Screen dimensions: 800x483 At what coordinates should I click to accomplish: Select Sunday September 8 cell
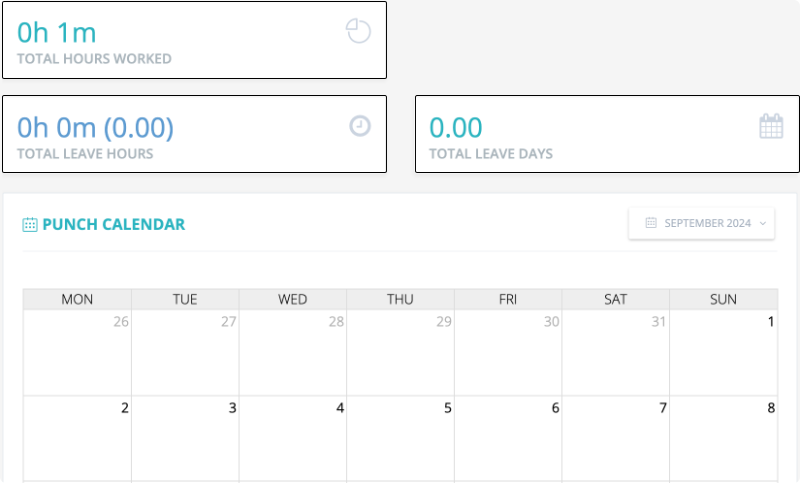[x=723, y=439]
